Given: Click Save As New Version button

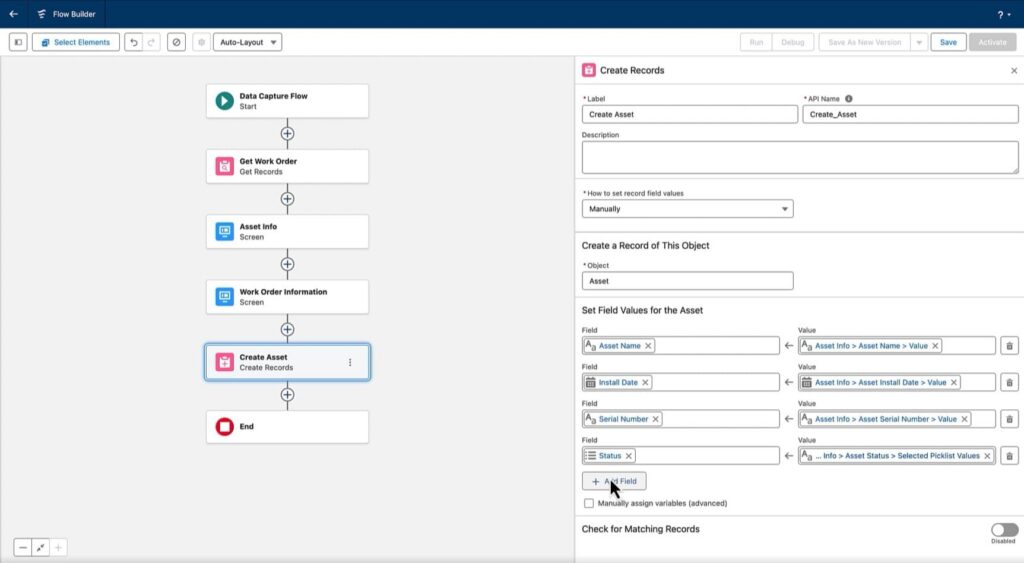Looking at the screenshot, I should coord(865,42).
